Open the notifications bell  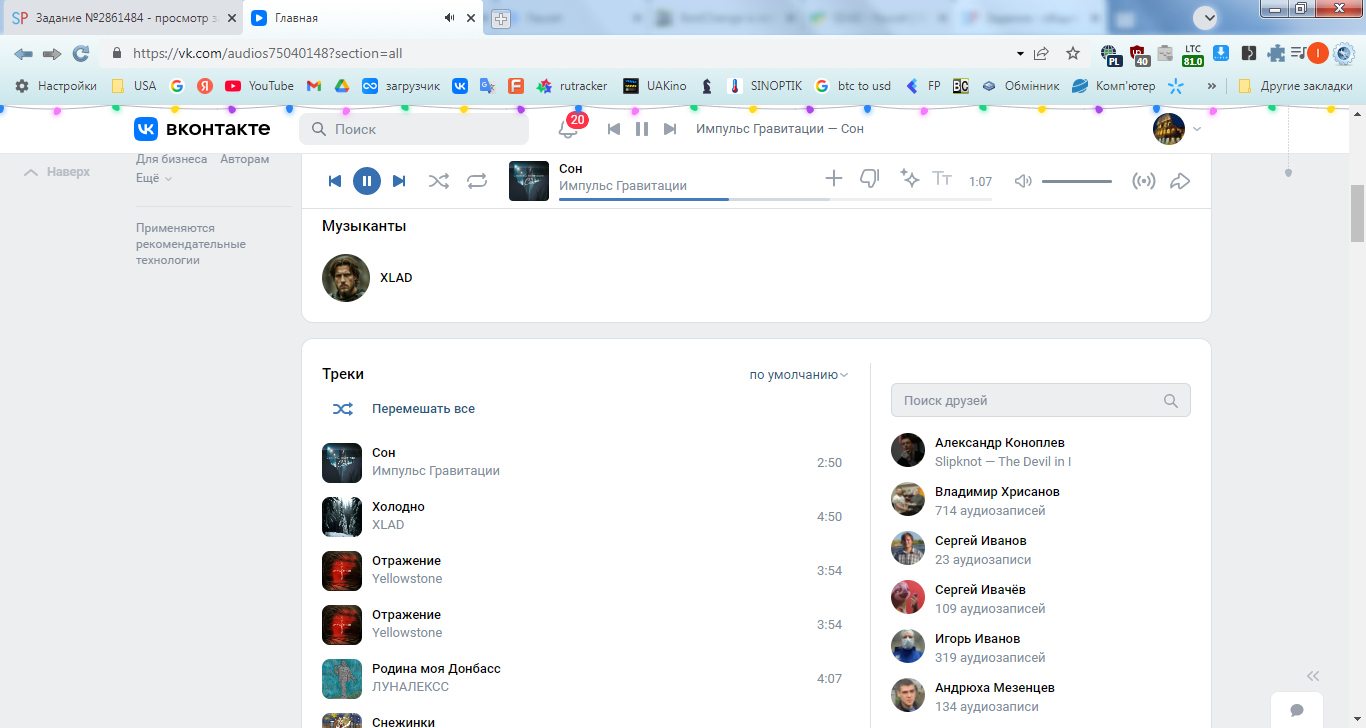pos(568,129)
